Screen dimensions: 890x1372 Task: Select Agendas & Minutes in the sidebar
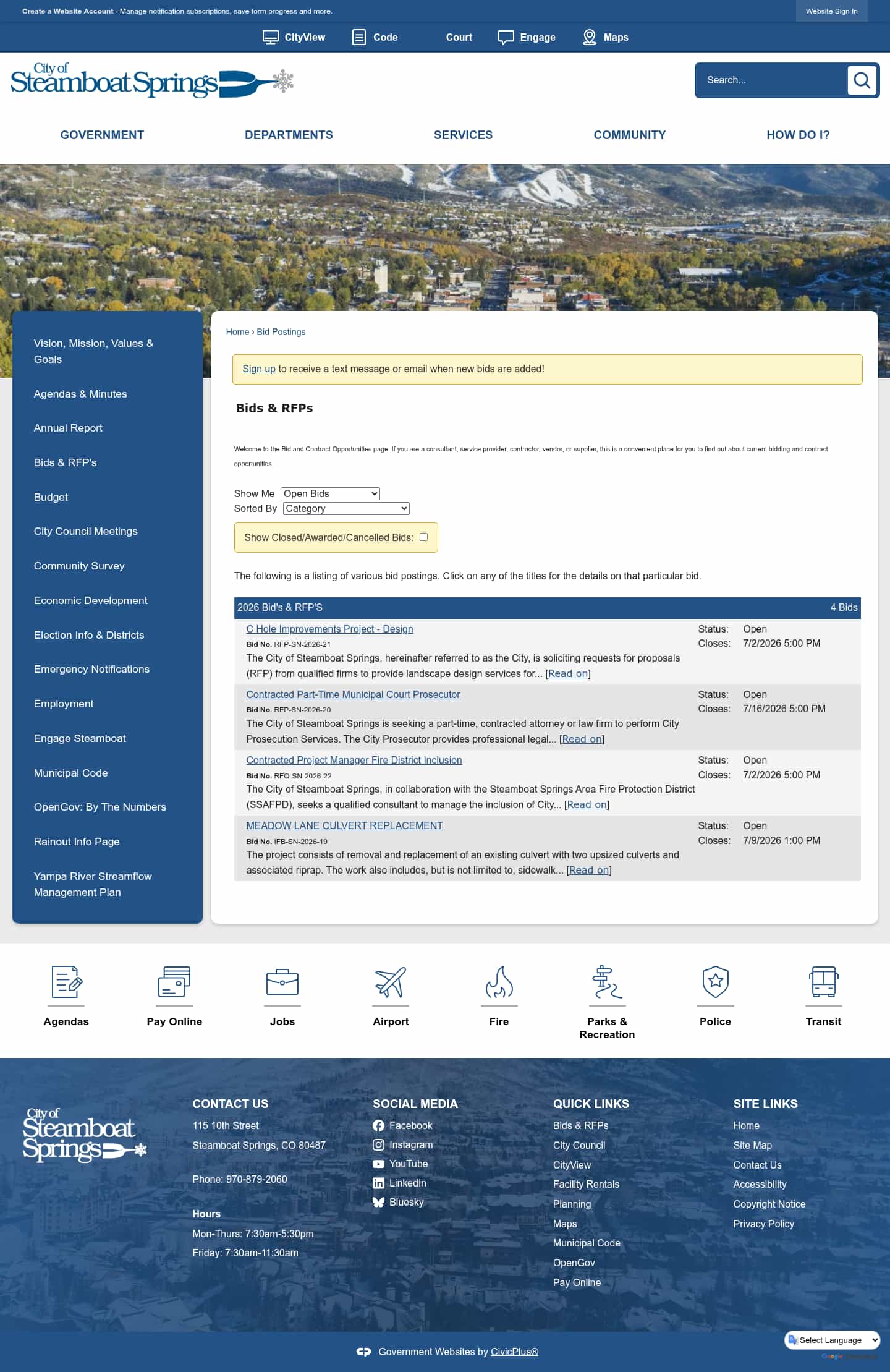point(80,394)
